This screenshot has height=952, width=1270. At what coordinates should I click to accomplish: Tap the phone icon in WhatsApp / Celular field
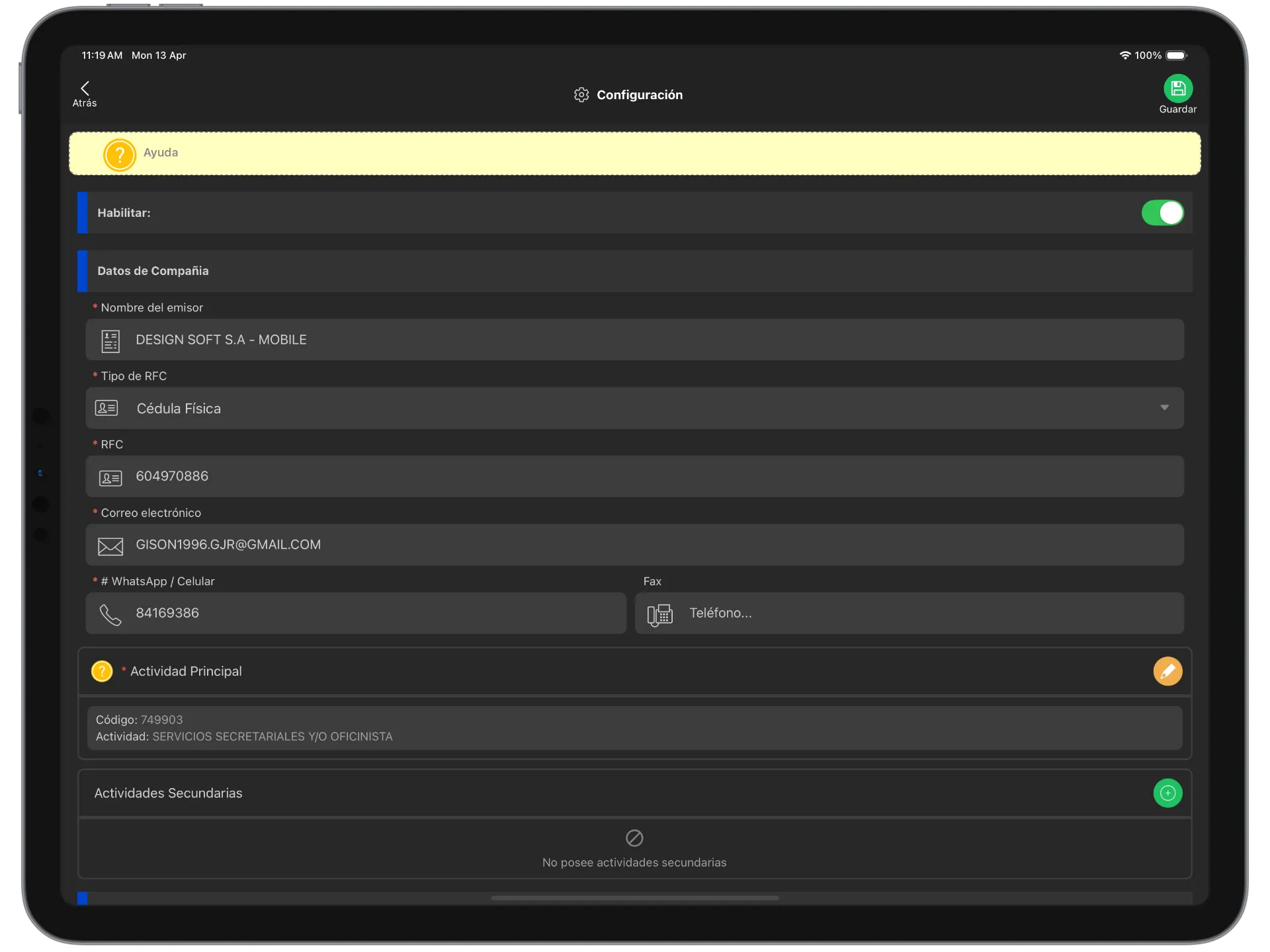point(110,614)
